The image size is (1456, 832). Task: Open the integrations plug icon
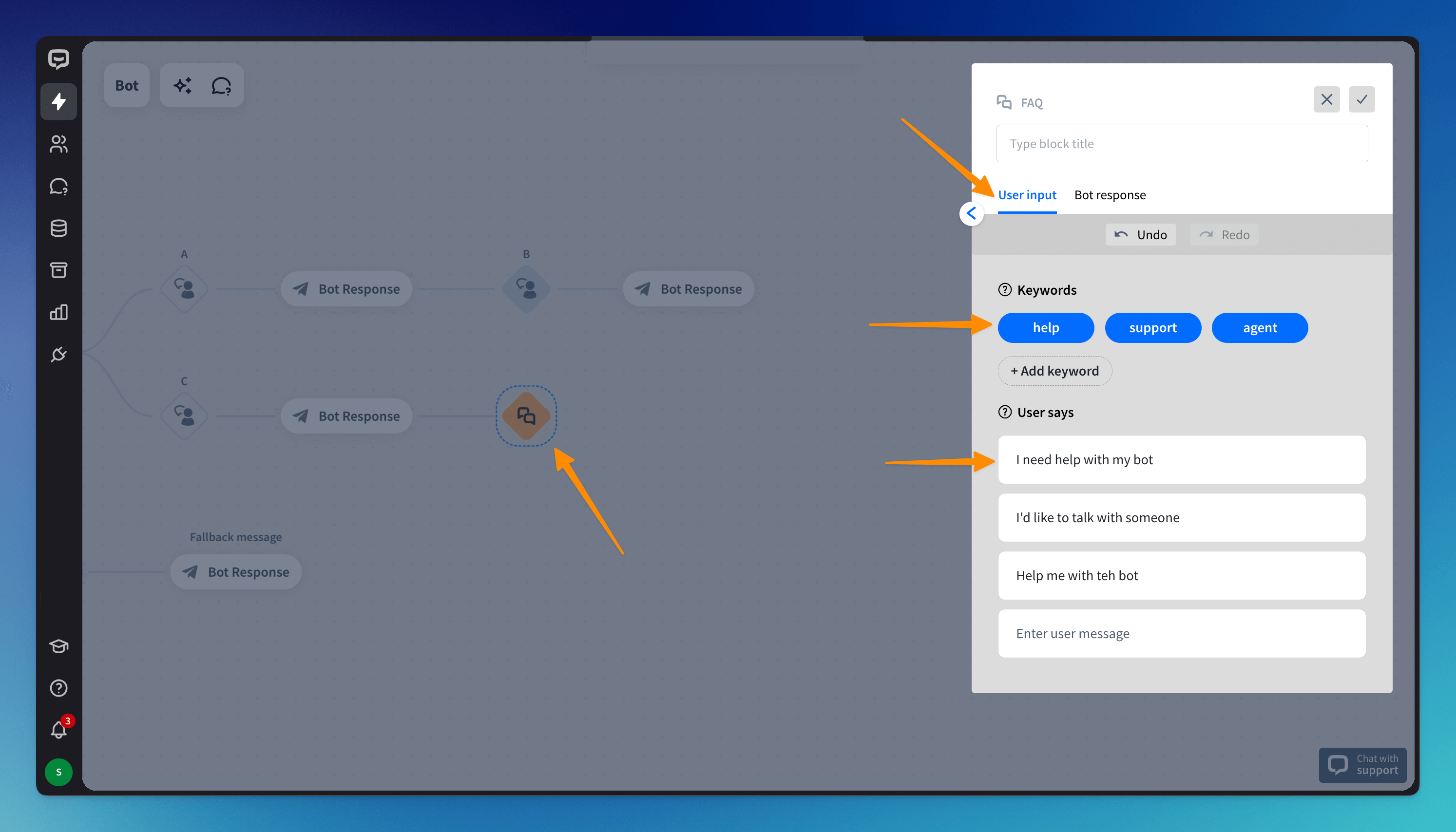(x=58, y=354)
